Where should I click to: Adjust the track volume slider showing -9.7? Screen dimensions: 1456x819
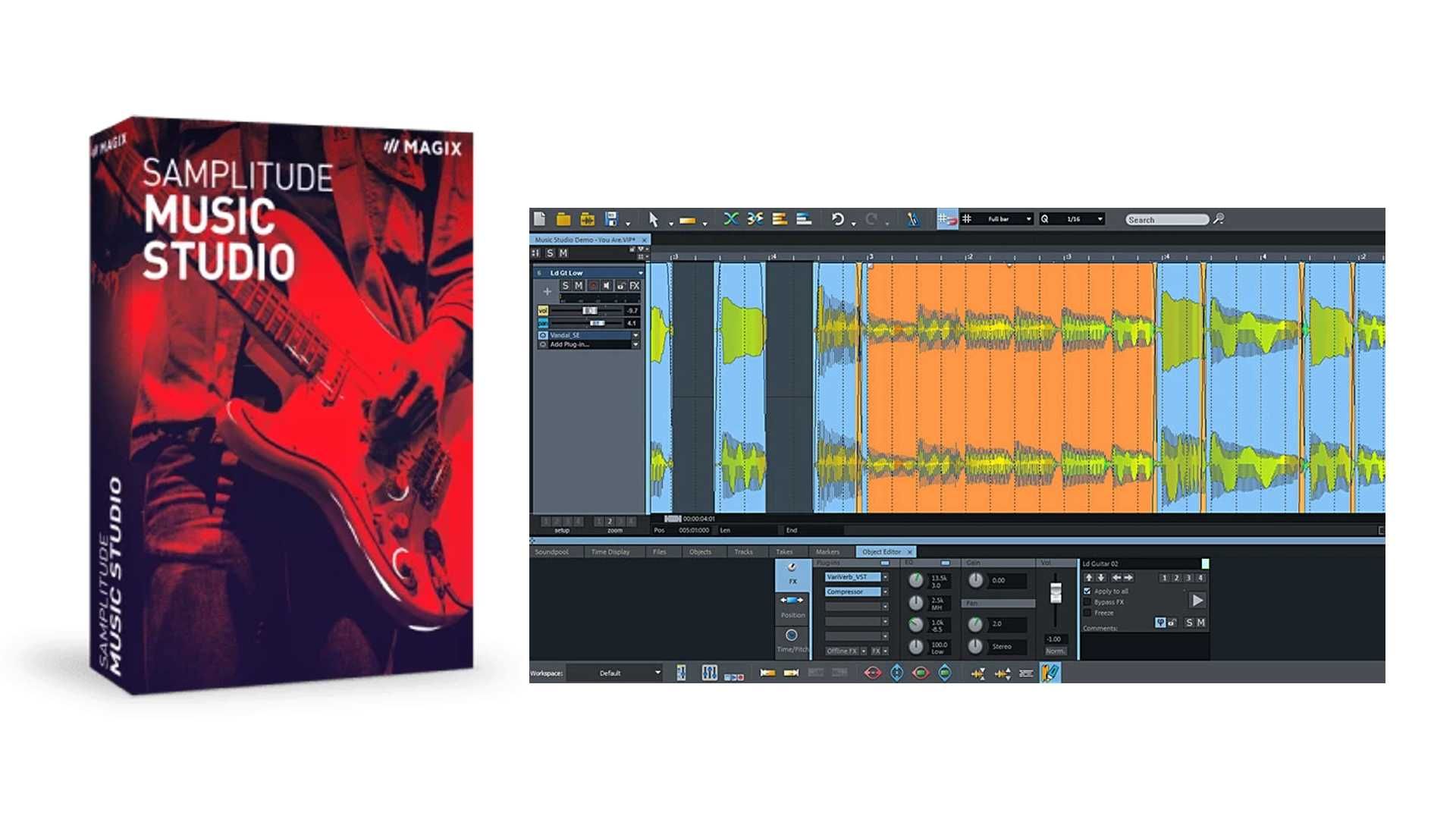pos(590,310)
